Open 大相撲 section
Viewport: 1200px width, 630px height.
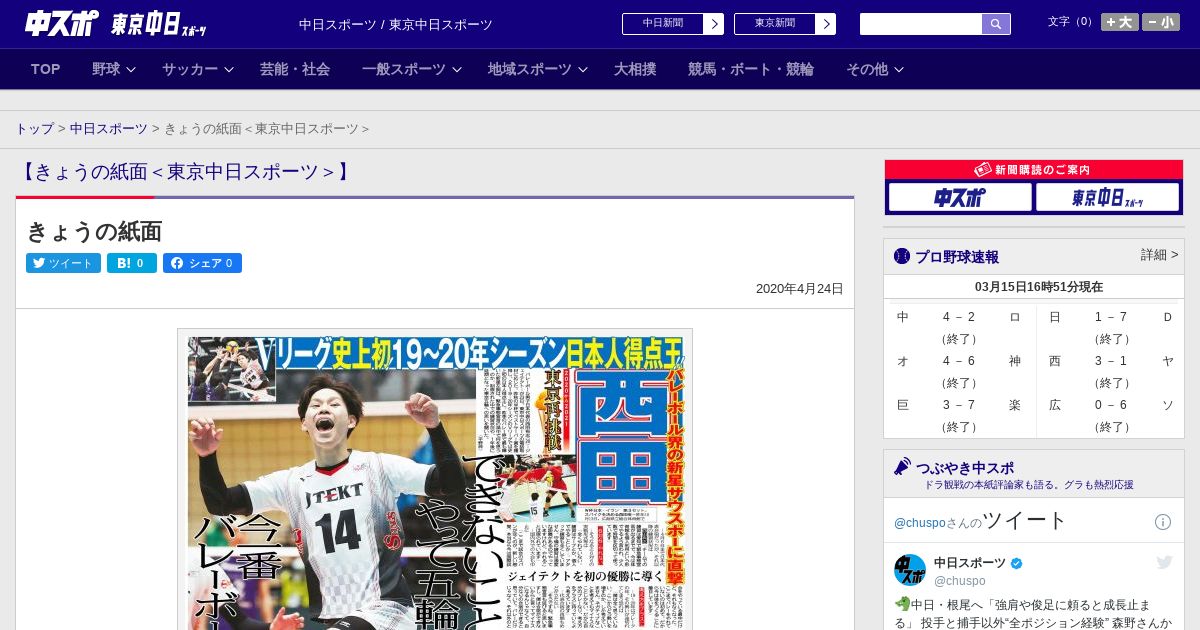(x=635, y=69)
